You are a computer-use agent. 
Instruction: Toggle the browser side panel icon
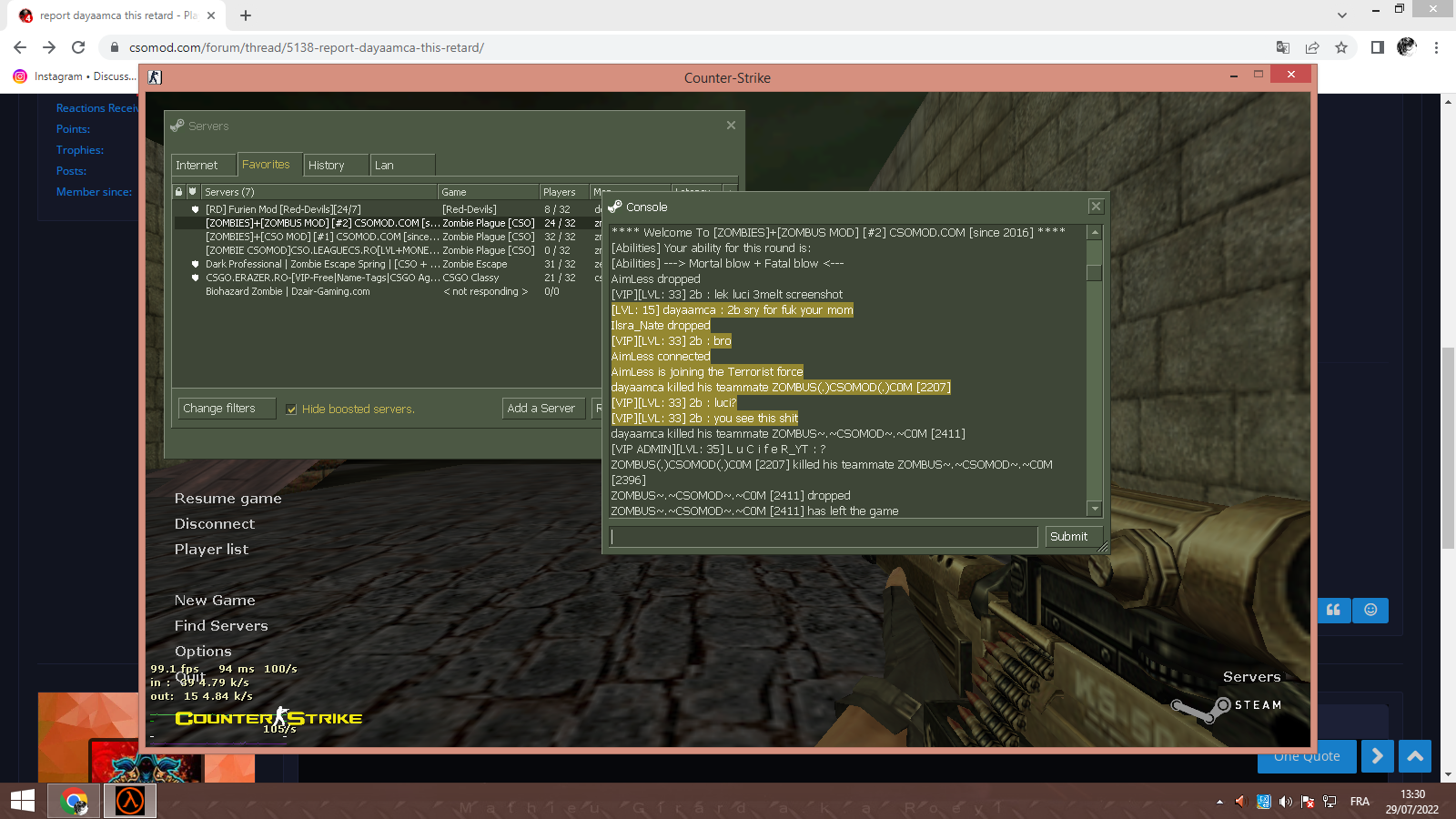1378,47
